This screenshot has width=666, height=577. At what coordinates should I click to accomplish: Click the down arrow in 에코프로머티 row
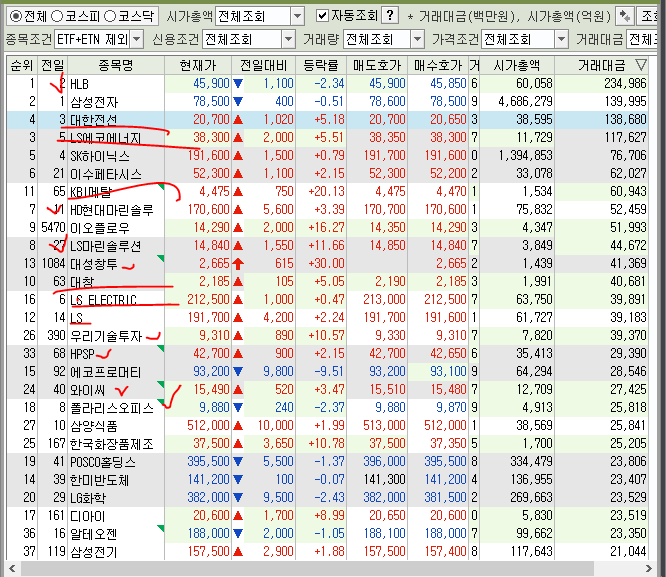(238, 372)
